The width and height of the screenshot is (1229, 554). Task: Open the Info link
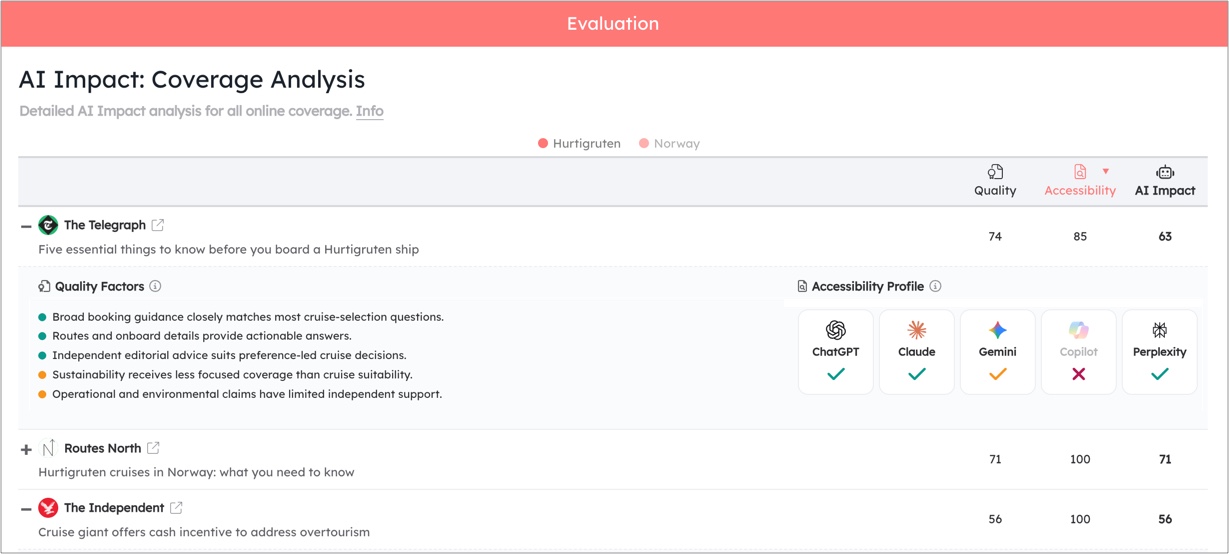coord(370,111)
